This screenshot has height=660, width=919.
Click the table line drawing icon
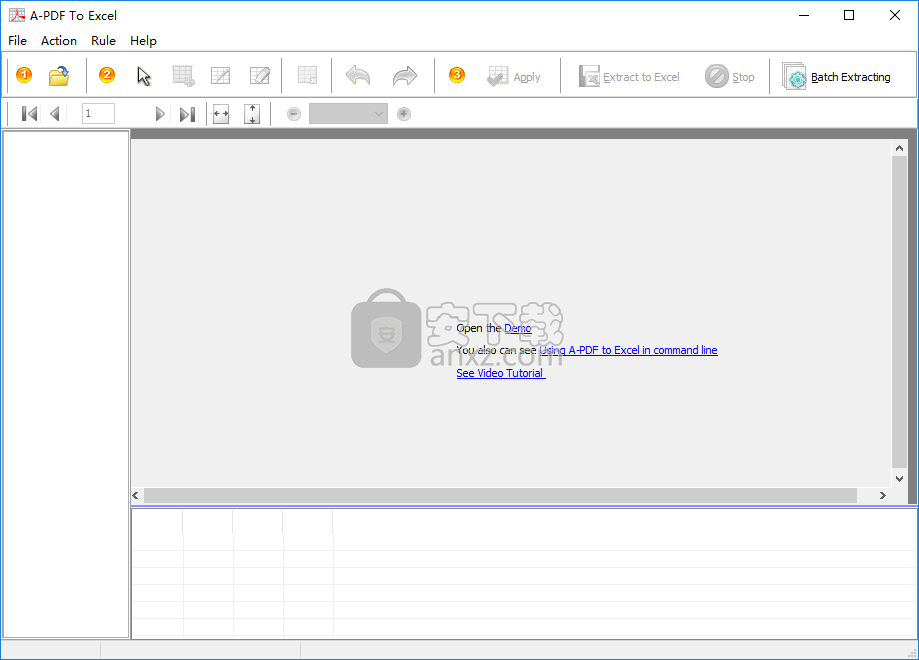coord(220,76)
